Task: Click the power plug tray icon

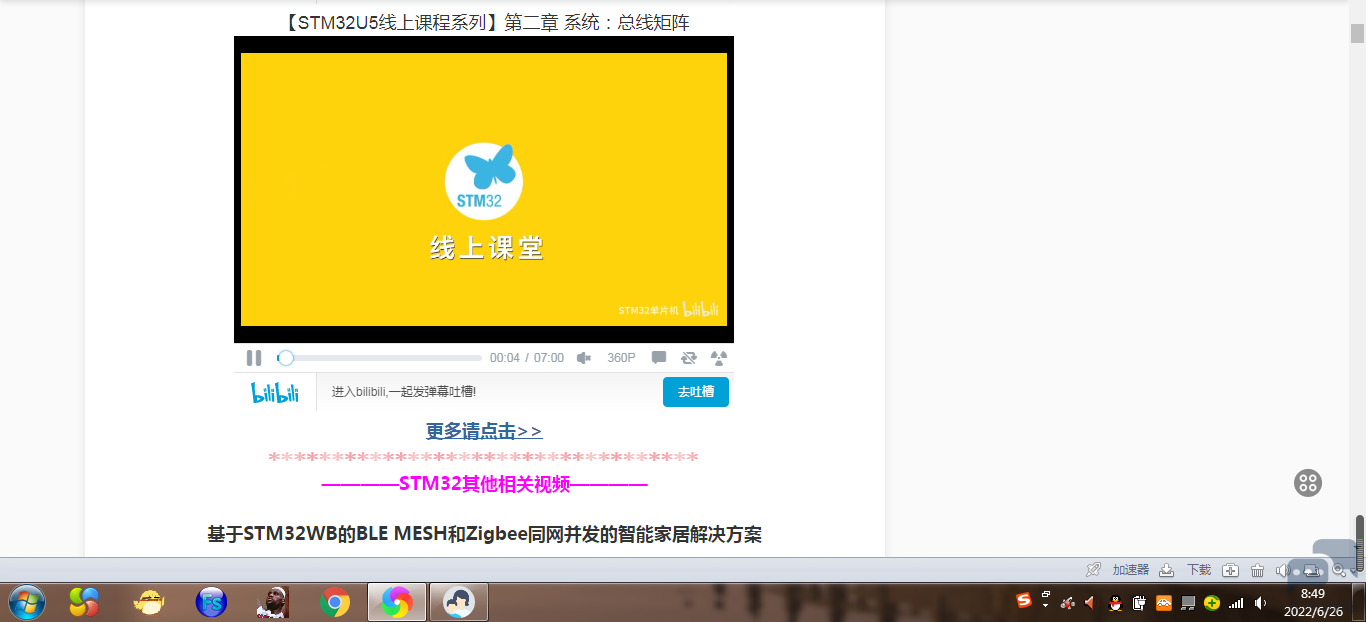Action: [1140, 602]
